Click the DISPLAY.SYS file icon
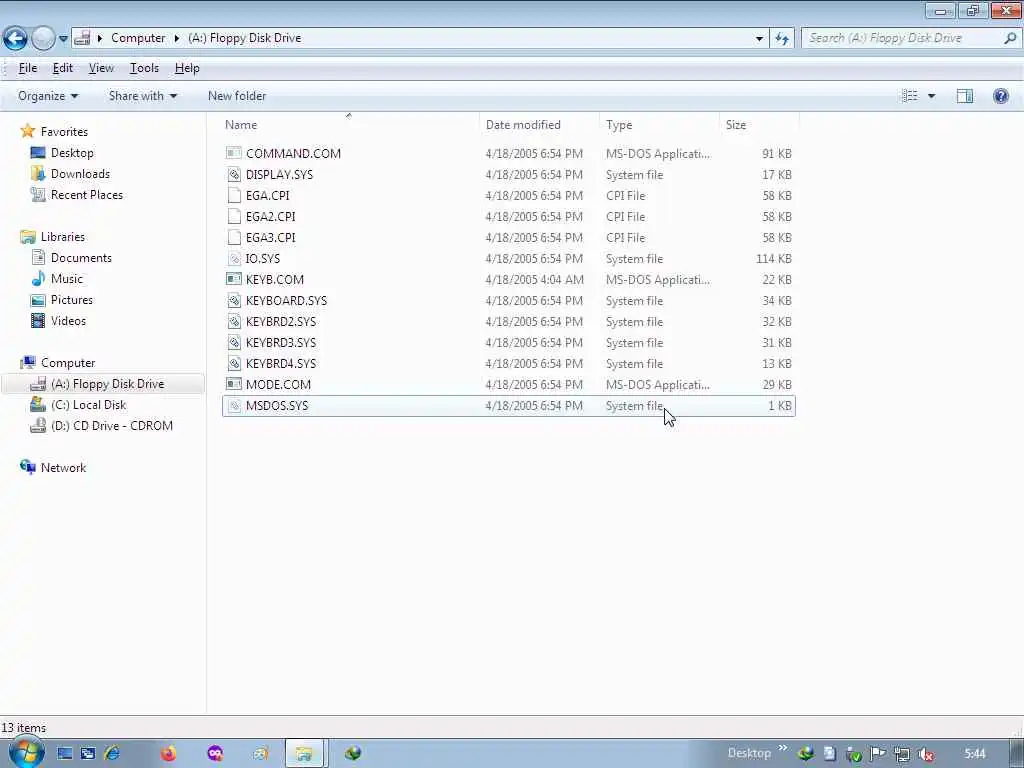Screen dimensions: 1024x768 point(234,174)
